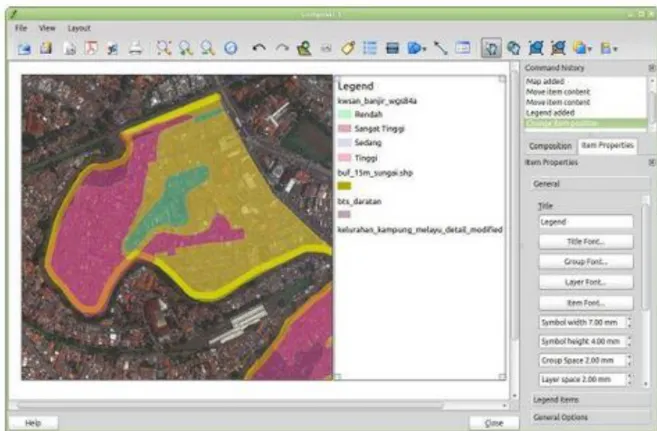Export the composition as PDF

point(91,48)
